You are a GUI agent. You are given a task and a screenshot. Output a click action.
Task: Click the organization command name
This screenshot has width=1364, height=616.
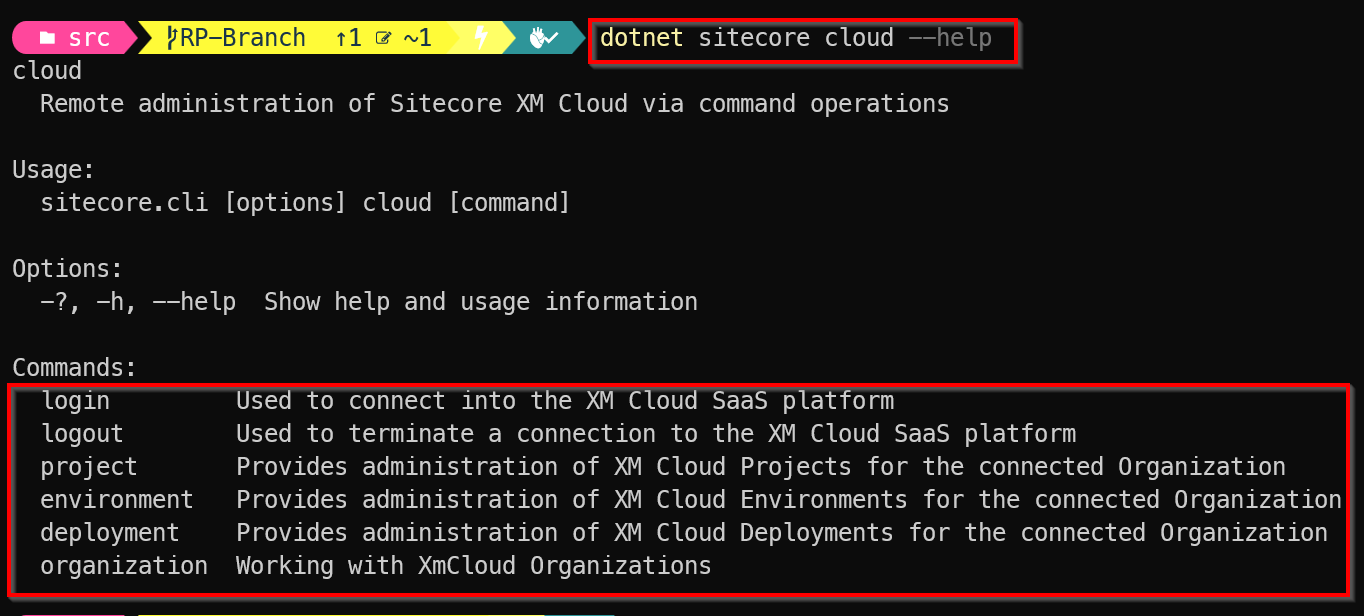point(124,566)
